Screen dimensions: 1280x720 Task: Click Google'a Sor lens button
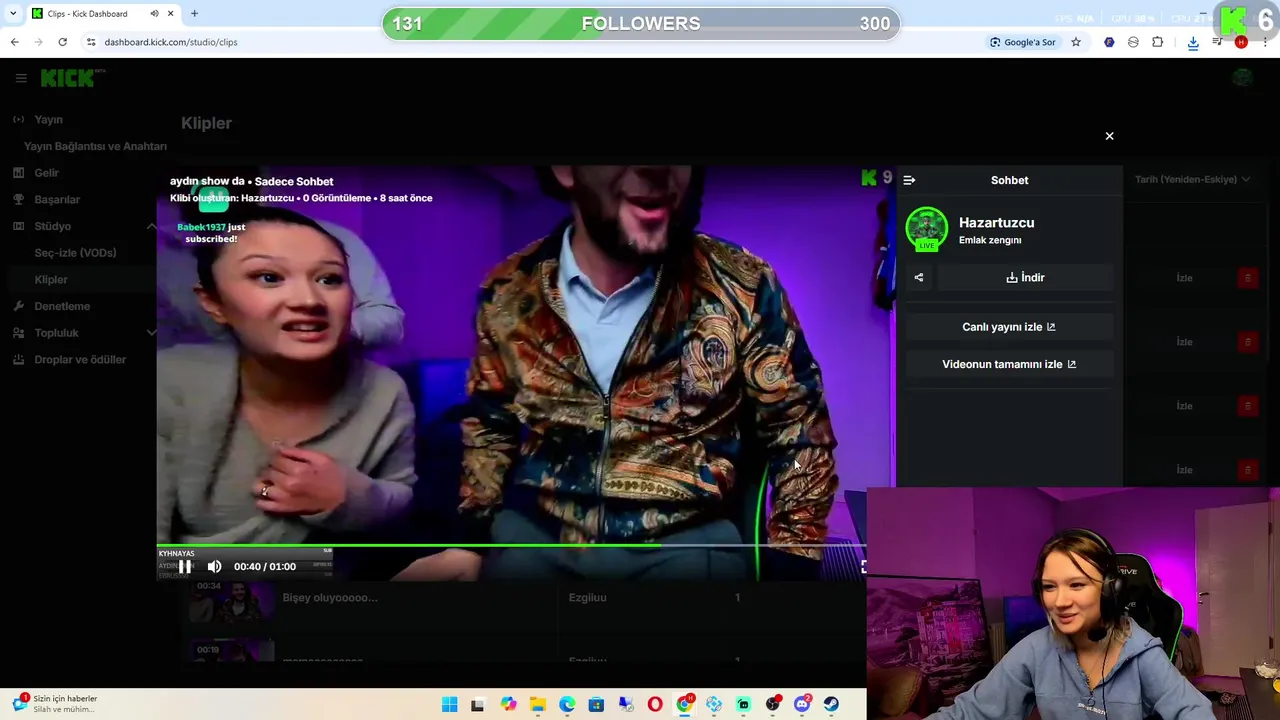tap(1023, 42)
